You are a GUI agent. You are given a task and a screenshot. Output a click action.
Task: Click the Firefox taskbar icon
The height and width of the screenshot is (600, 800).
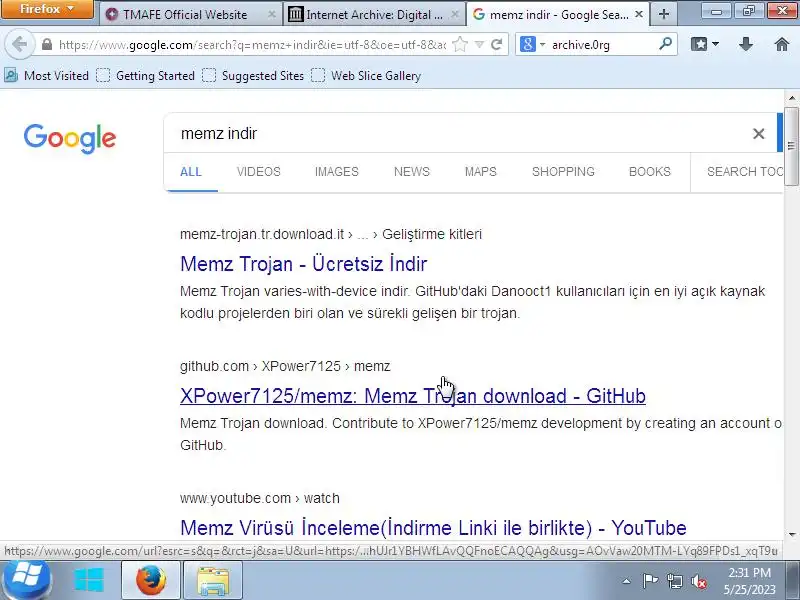tap(151, 581)
